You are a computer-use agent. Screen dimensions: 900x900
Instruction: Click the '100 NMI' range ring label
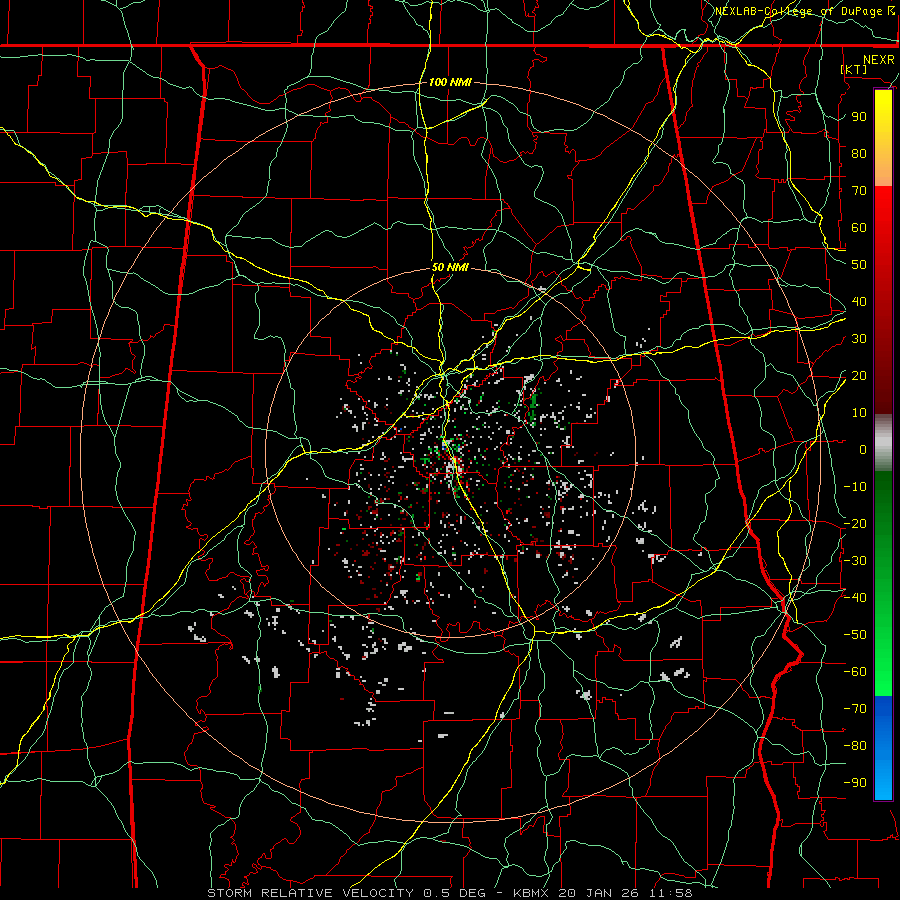[x=450, y=82]
